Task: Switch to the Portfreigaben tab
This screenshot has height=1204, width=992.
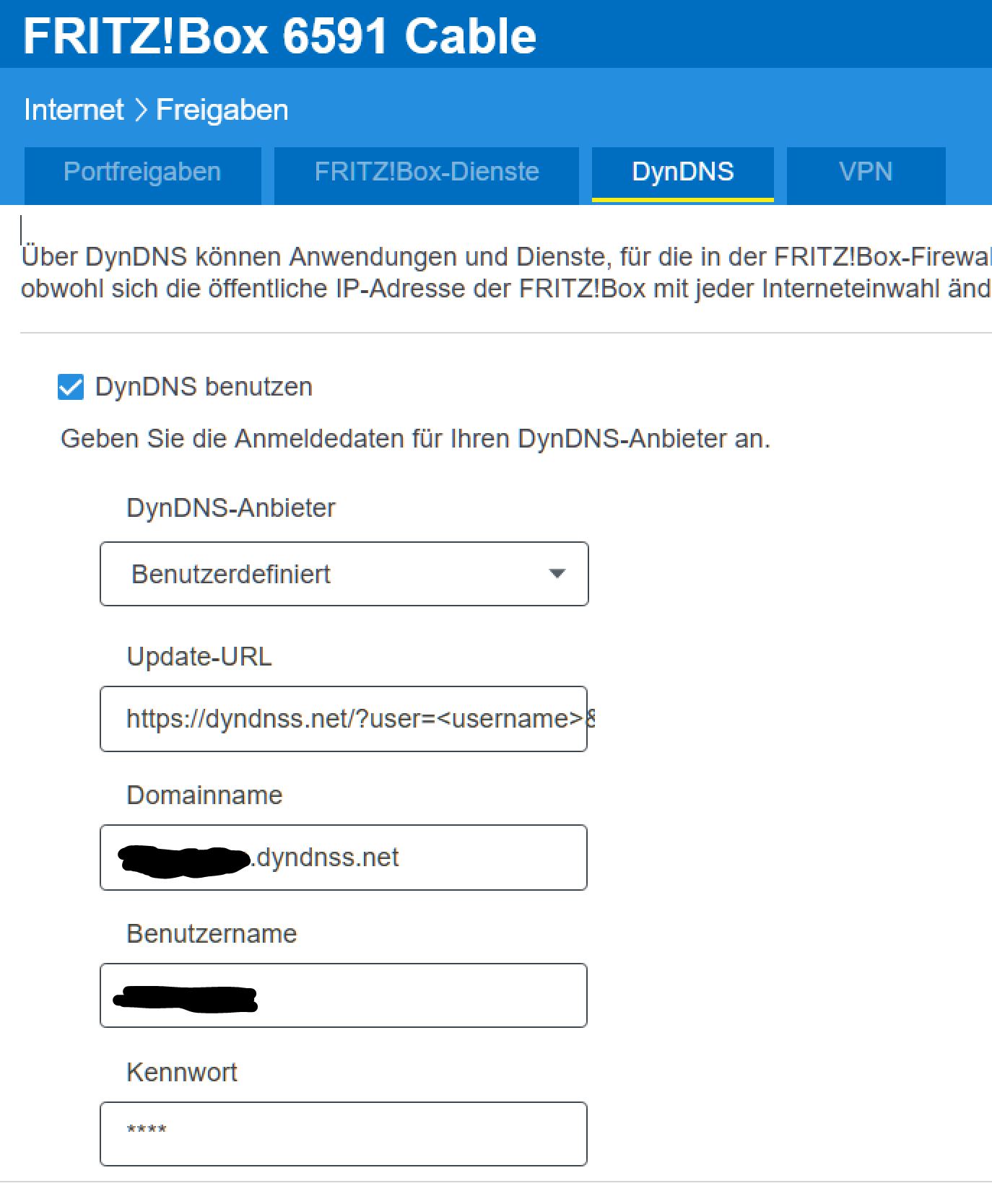Action: [142, 175]
